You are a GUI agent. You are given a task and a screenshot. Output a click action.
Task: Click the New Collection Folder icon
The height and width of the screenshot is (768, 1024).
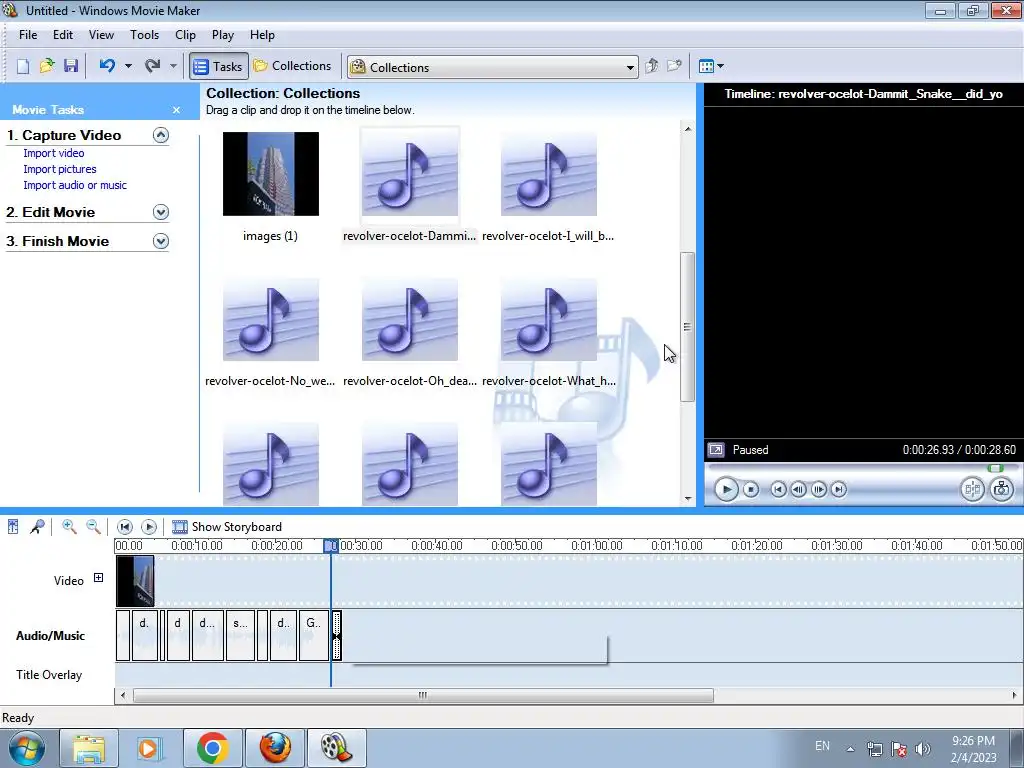coord(674,66)
